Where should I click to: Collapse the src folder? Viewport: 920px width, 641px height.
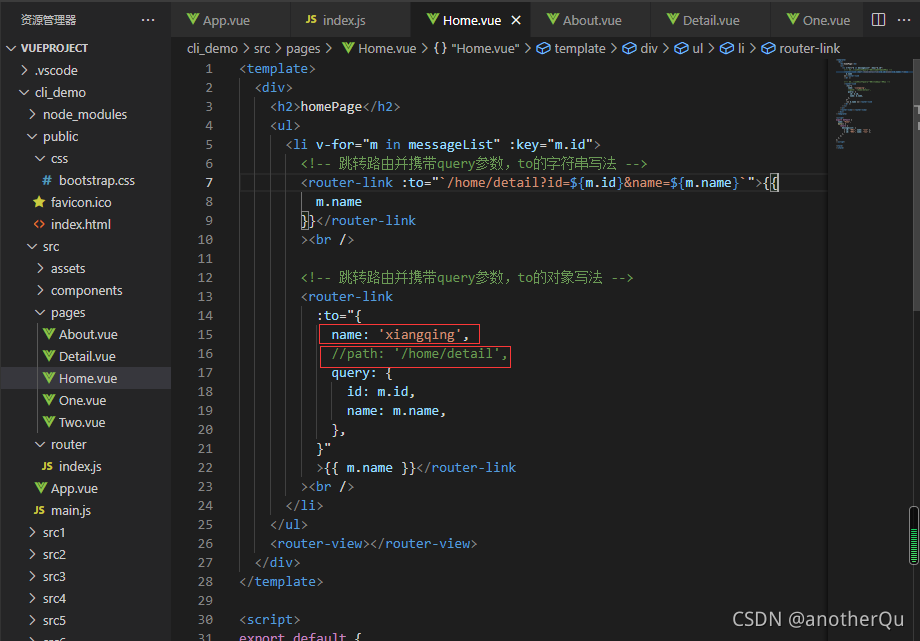point(32,247)
